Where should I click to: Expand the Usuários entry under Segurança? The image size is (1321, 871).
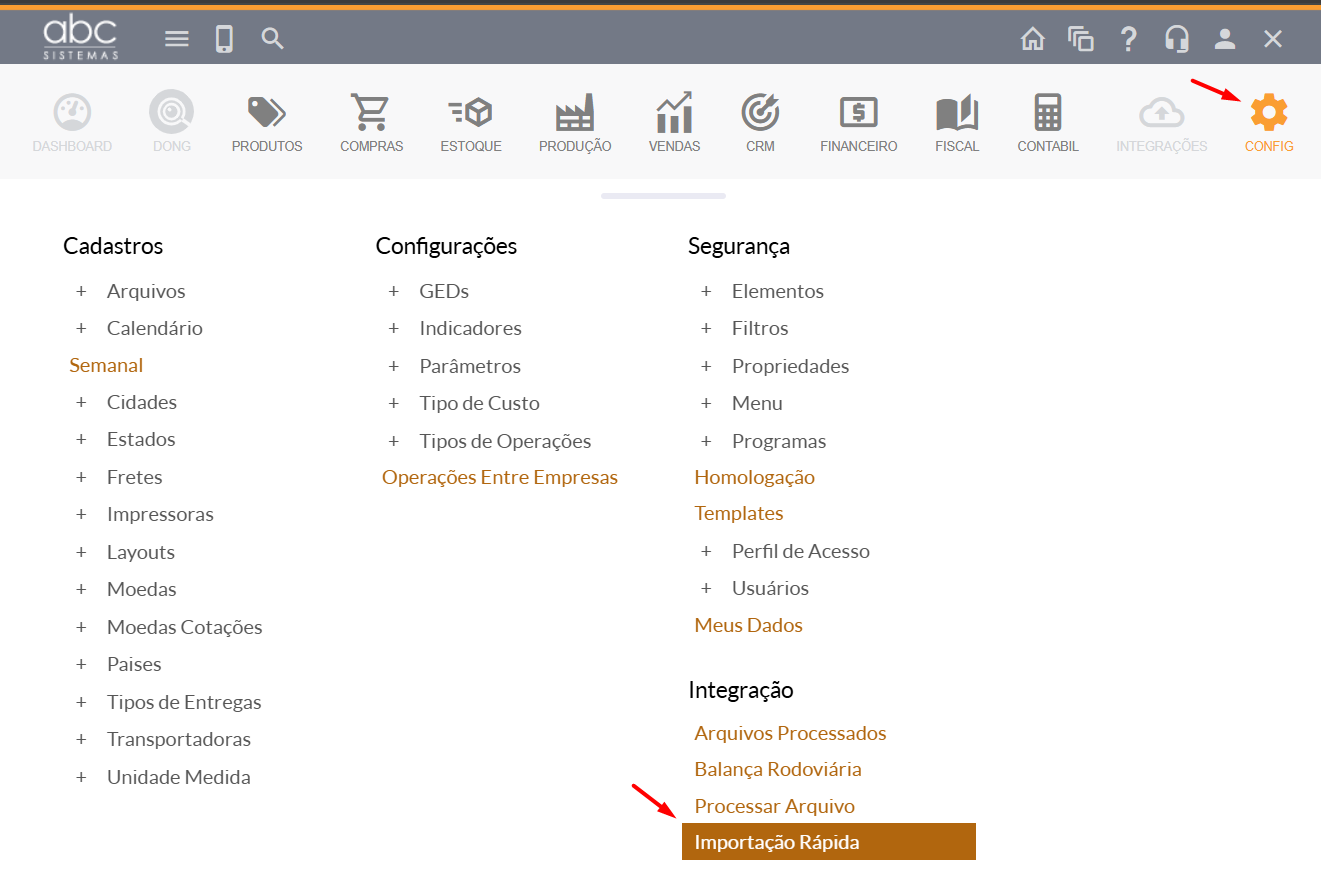[706, 588]
